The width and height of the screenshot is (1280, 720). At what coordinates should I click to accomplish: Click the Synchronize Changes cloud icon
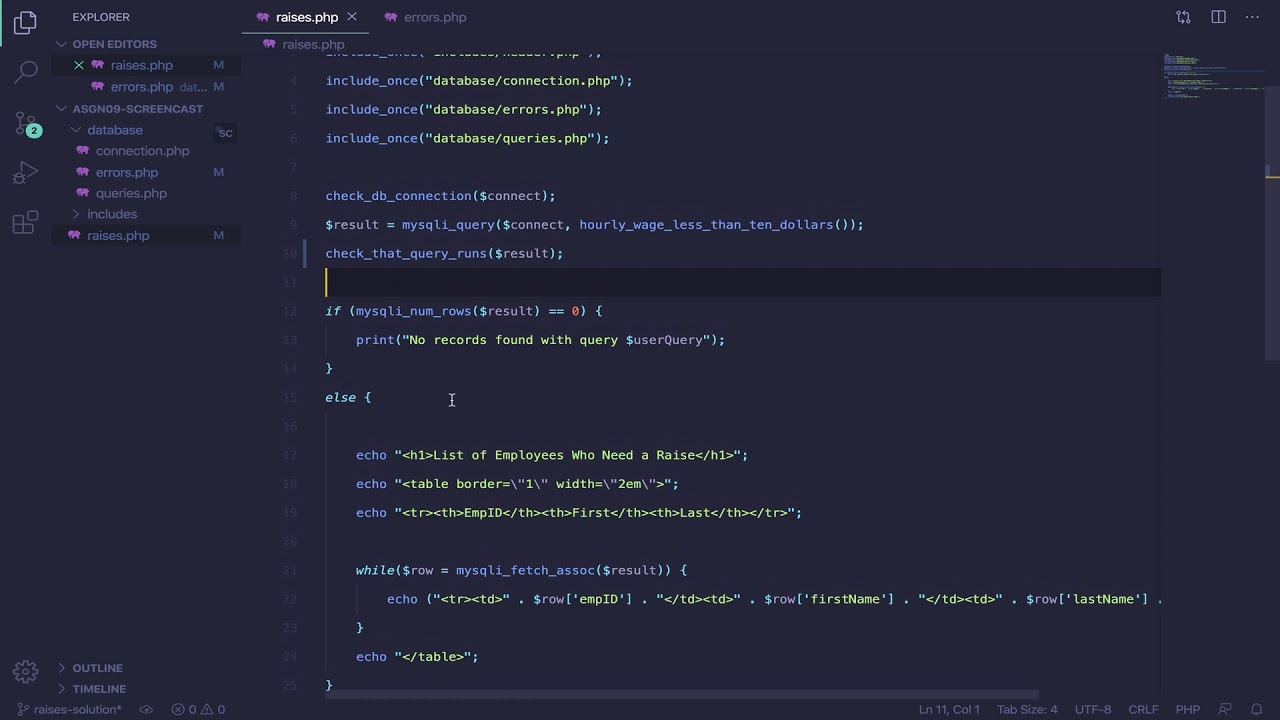click(146, 710)
